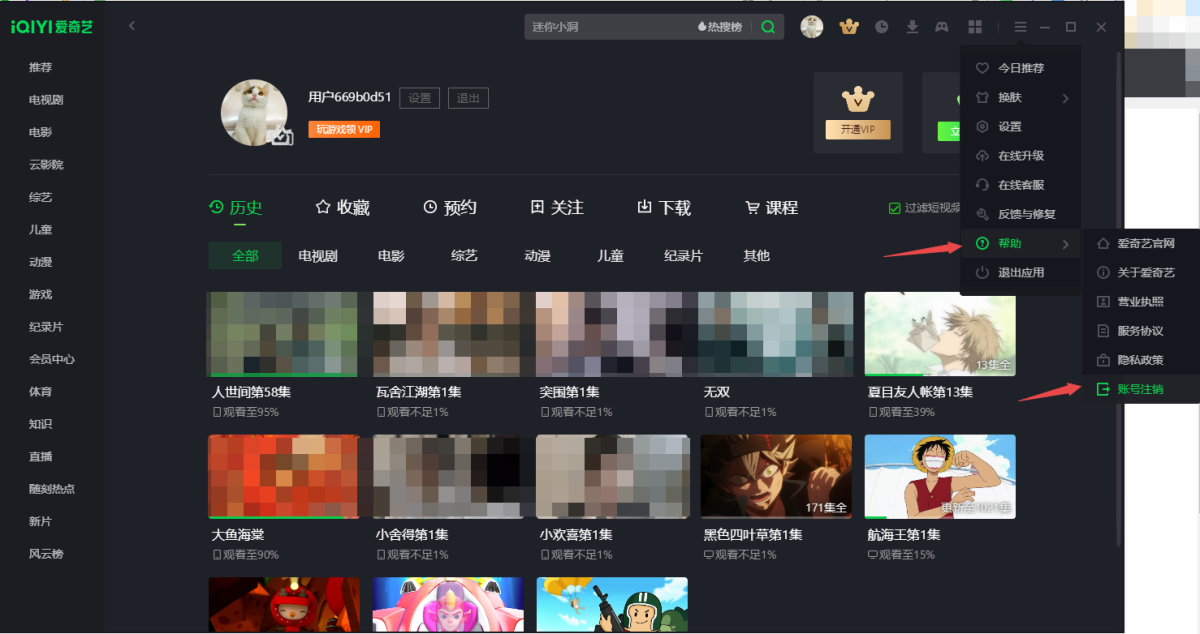Go to 推荐 in the sidebar

40,67
